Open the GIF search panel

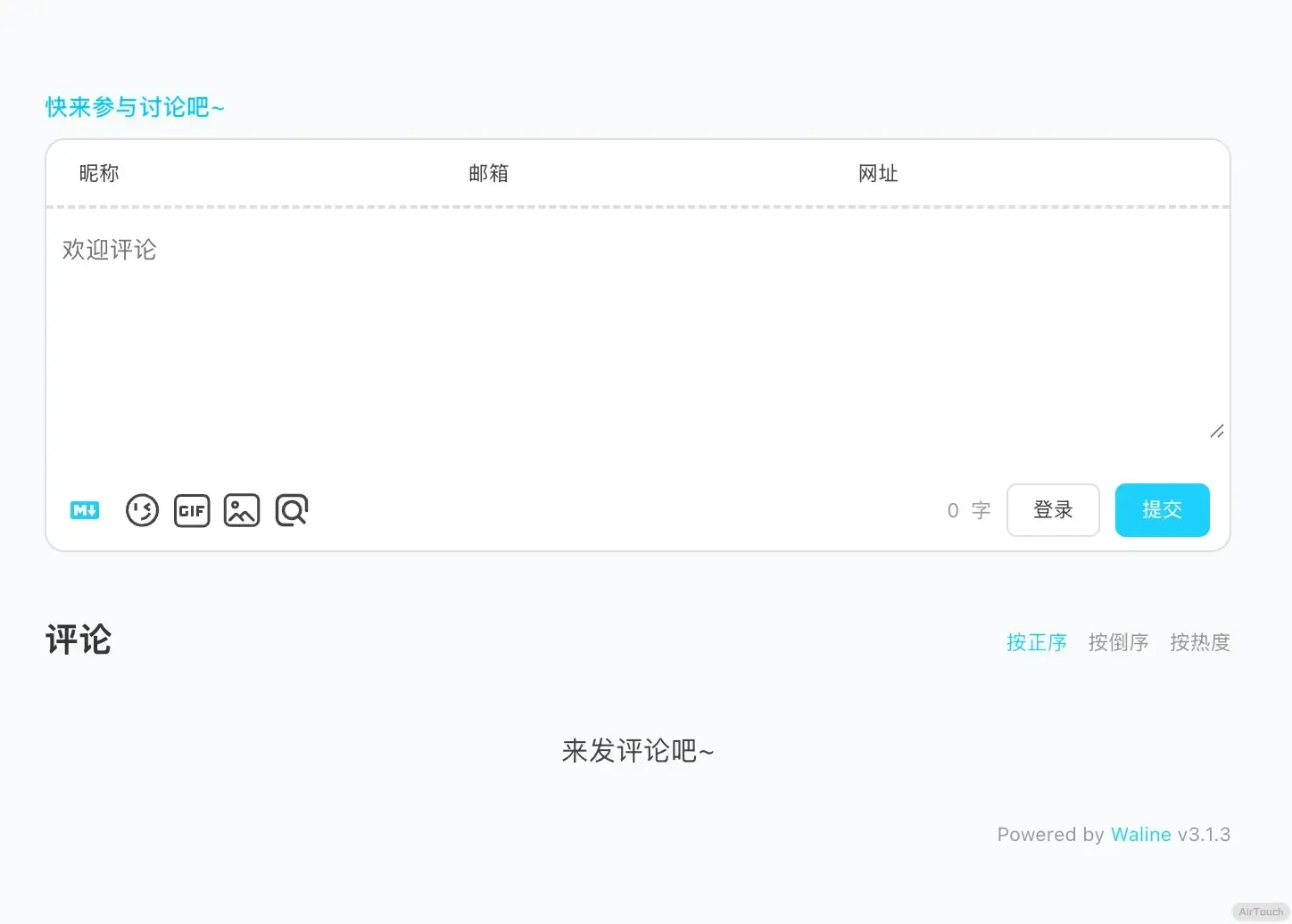point(192,510)
